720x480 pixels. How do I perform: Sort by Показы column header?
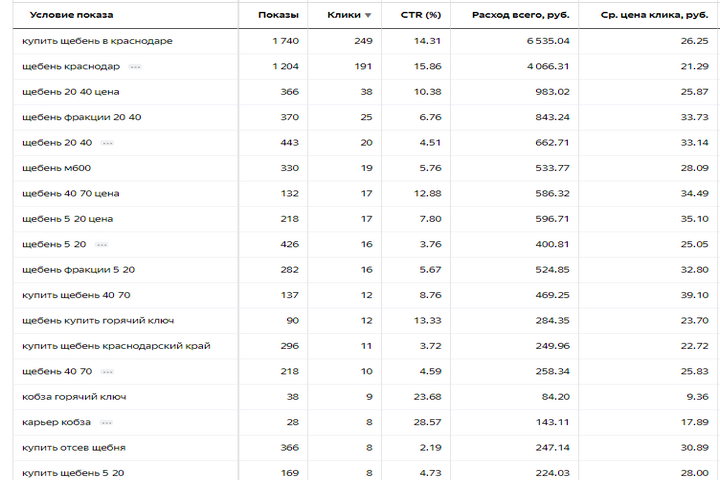point(278,15)
